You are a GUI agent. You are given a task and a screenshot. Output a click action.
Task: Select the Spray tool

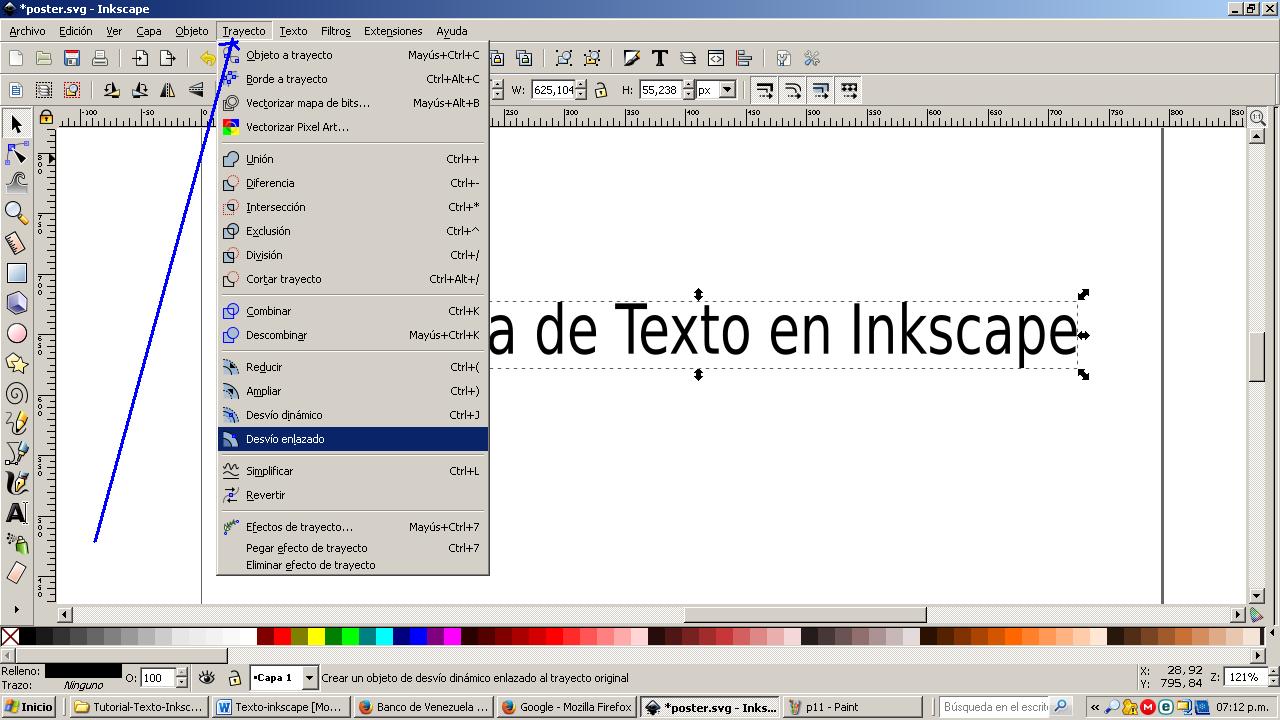16,543
